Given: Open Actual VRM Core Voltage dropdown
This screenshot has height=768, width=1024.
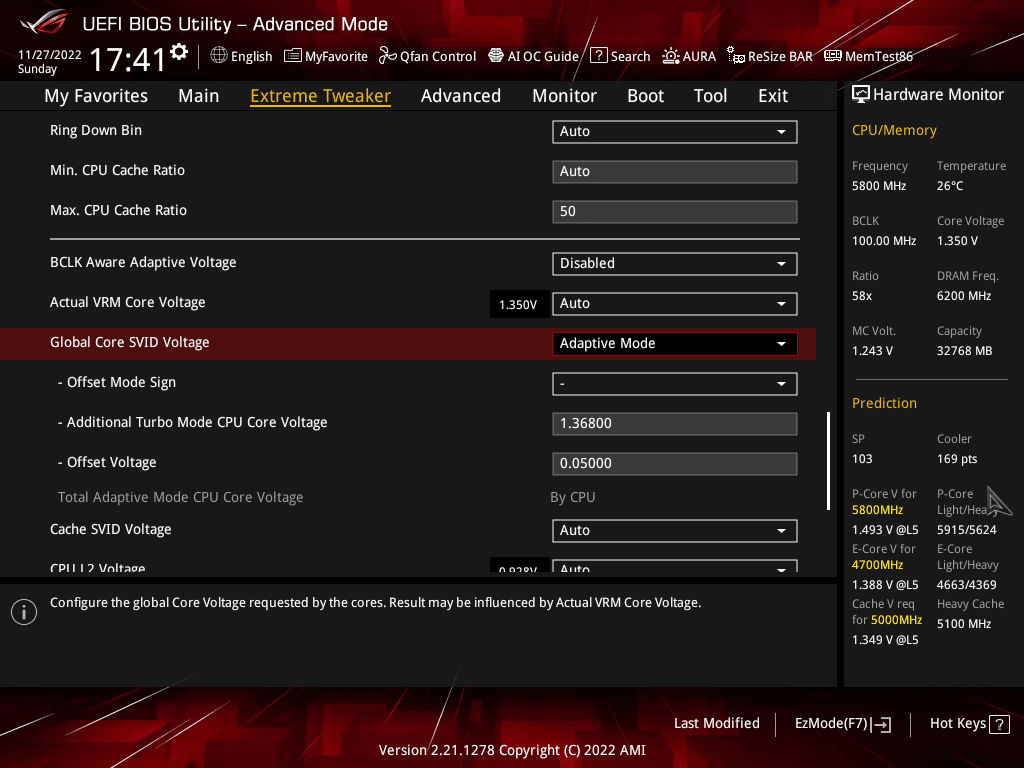Looking at the screenshot, I should pos(675,304).
